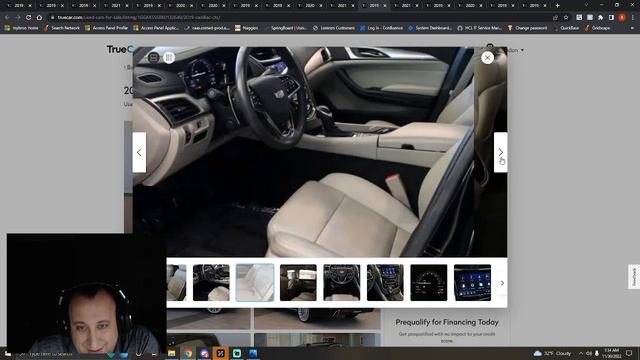The height and width of the screenshot is (360, 640).
Task: Open the Naggios bookmark
Action: click(247, 28)
